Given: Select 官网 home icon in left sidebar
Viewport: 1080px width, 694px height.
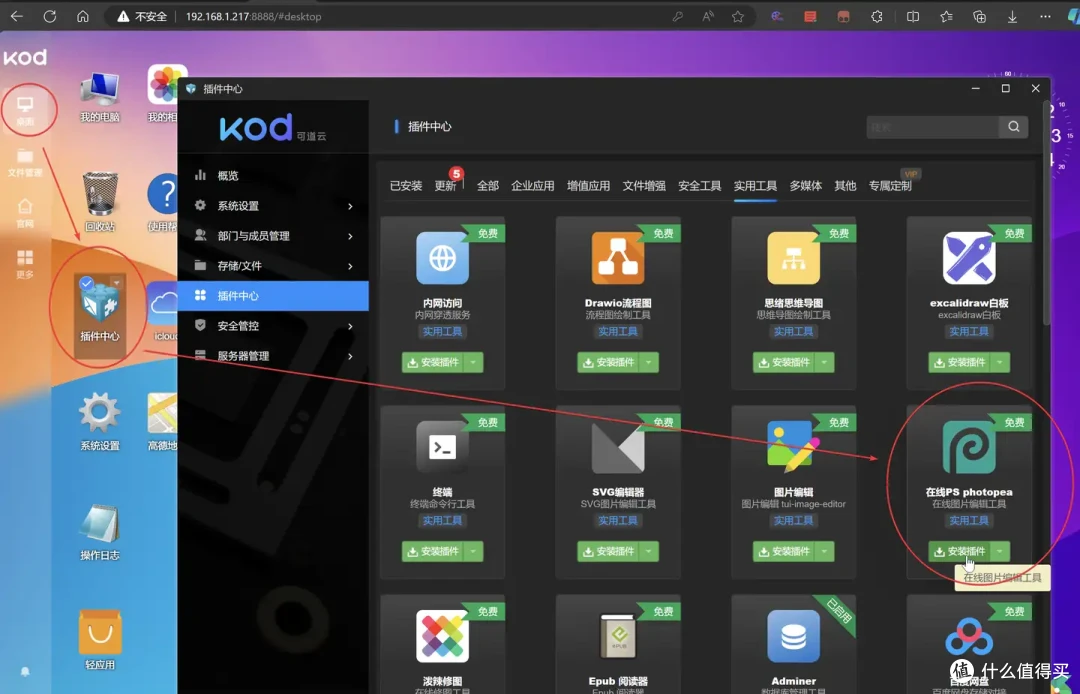Looking at the screenshot, I should pos(25,213).
